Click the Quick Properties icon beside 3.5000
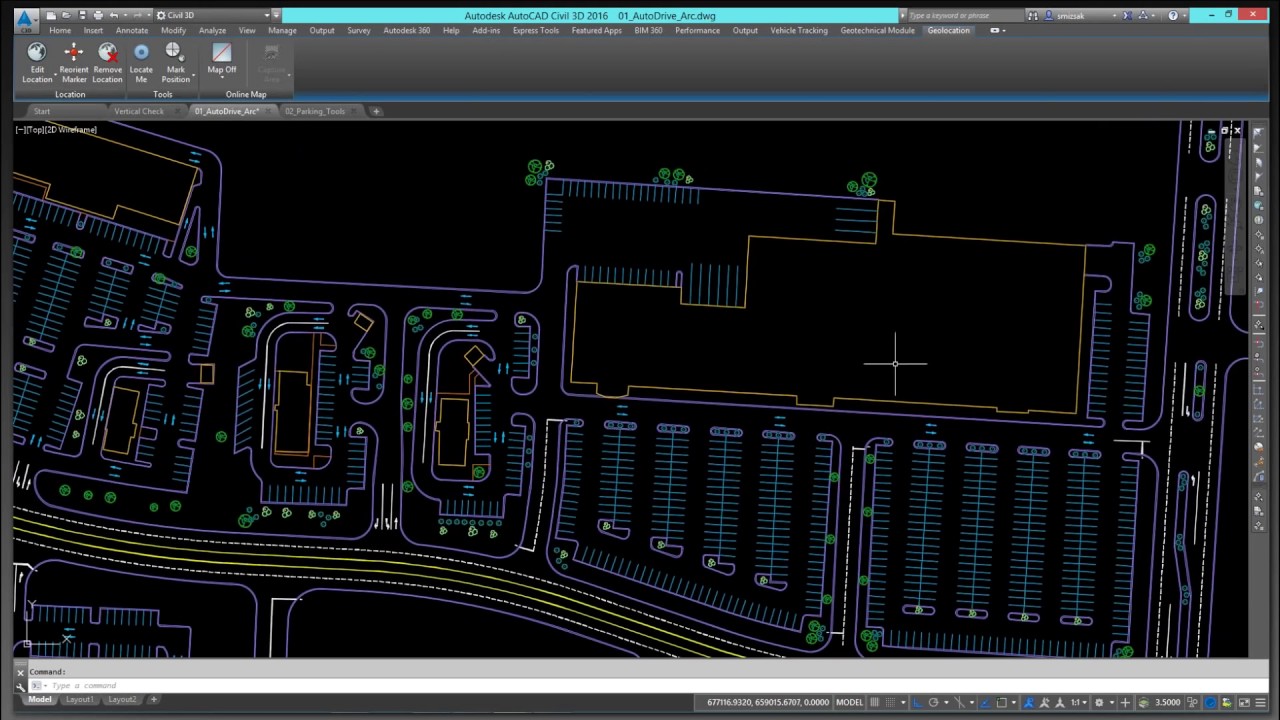 click(1193, 702)
